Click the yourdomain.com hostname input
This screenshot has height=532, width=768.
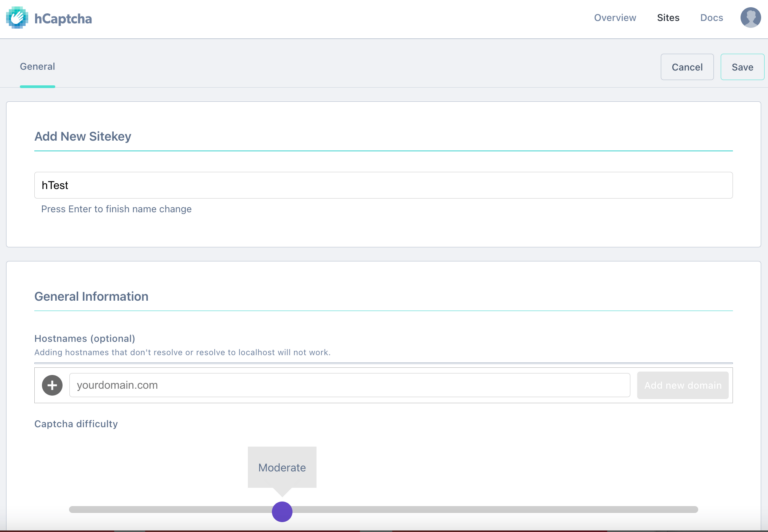coord(350,385)
